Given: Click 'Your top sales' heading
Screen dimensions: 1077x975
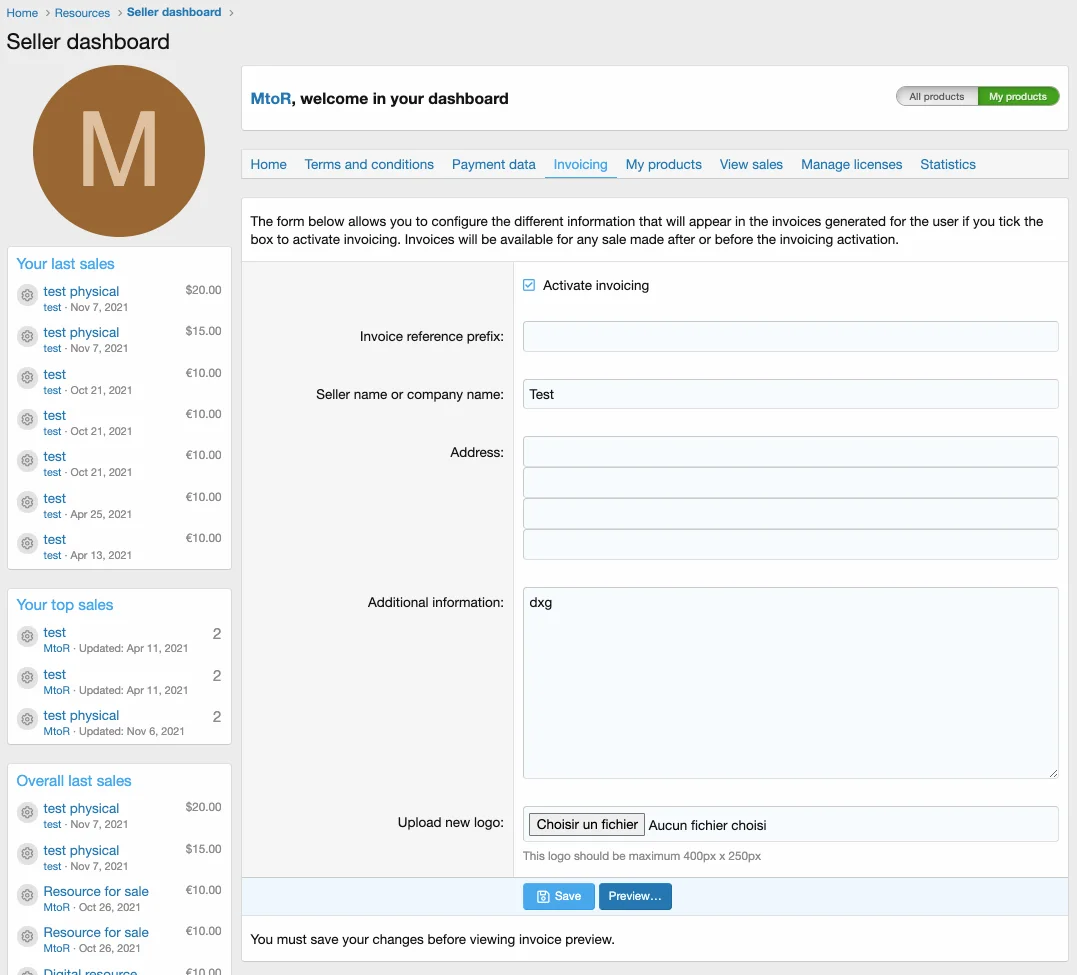Looking at the screenshot, I should pos(65,605).
